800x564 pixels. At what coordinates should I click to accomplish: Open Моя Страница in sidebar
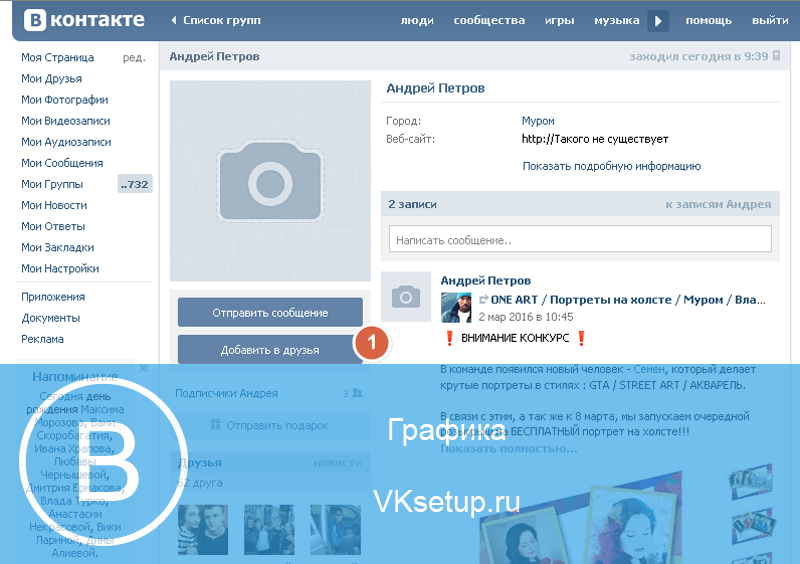click(x=57, y=57)
